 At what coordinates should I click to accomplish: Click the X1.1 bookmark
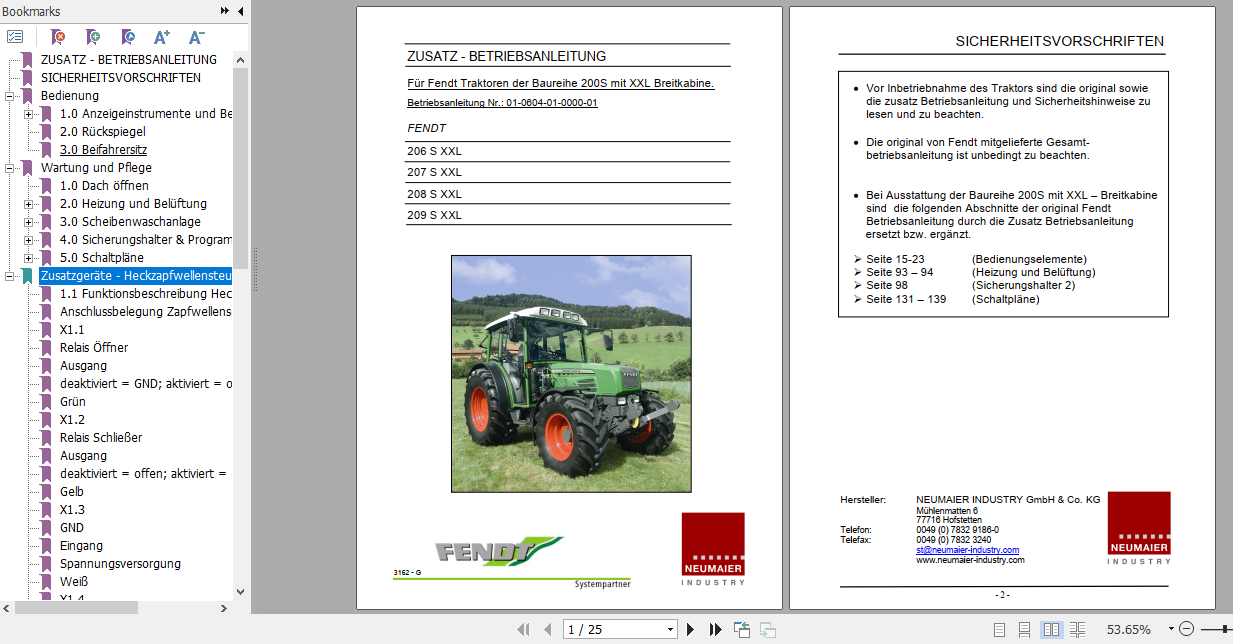pos(72,330)
